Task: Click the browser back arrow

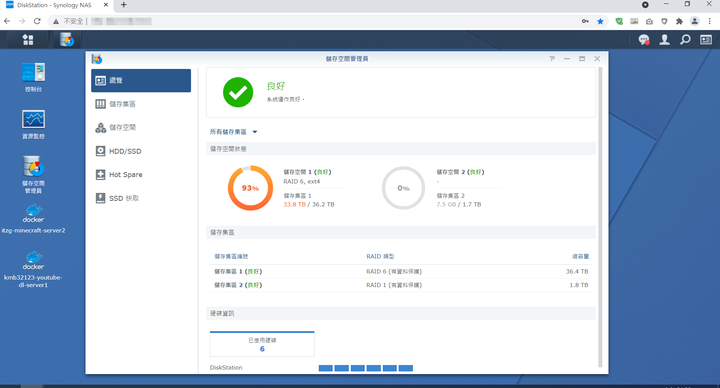Action: tap(7, 21)
